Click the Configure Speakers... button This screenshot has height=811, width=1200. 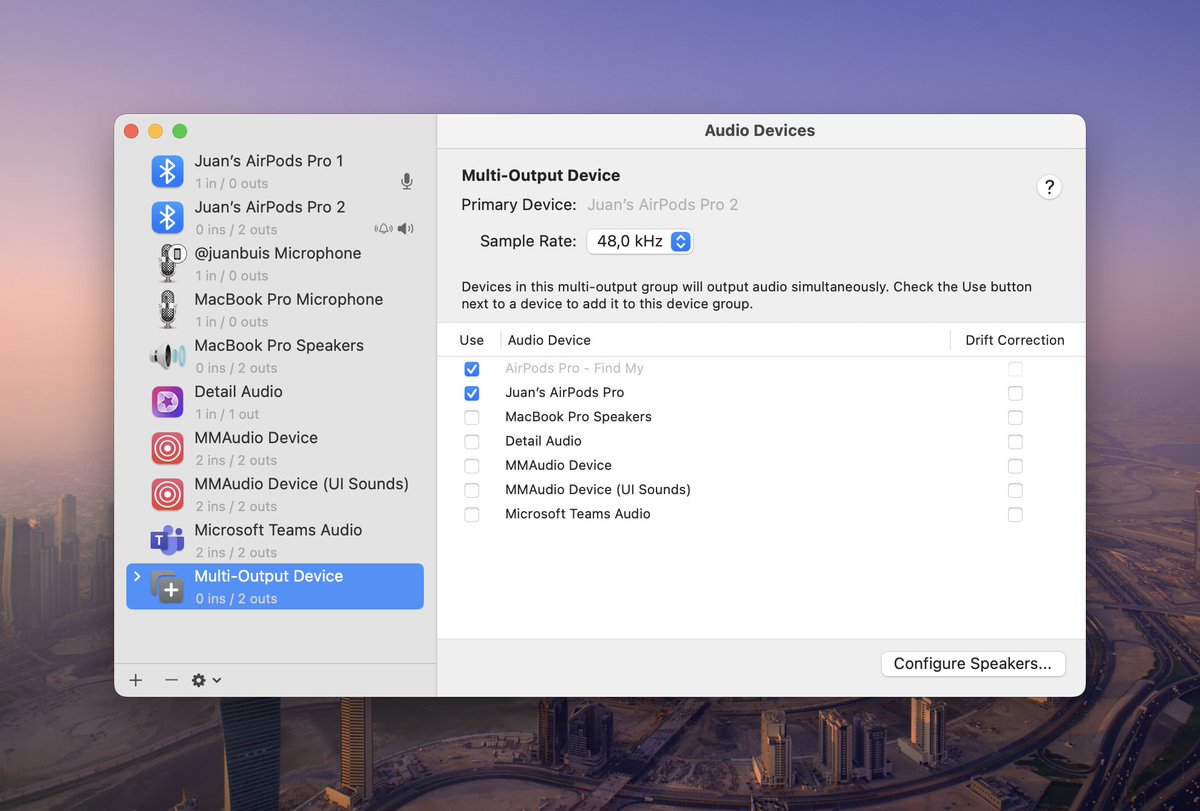pyautogui.click(x=973, y=663)
